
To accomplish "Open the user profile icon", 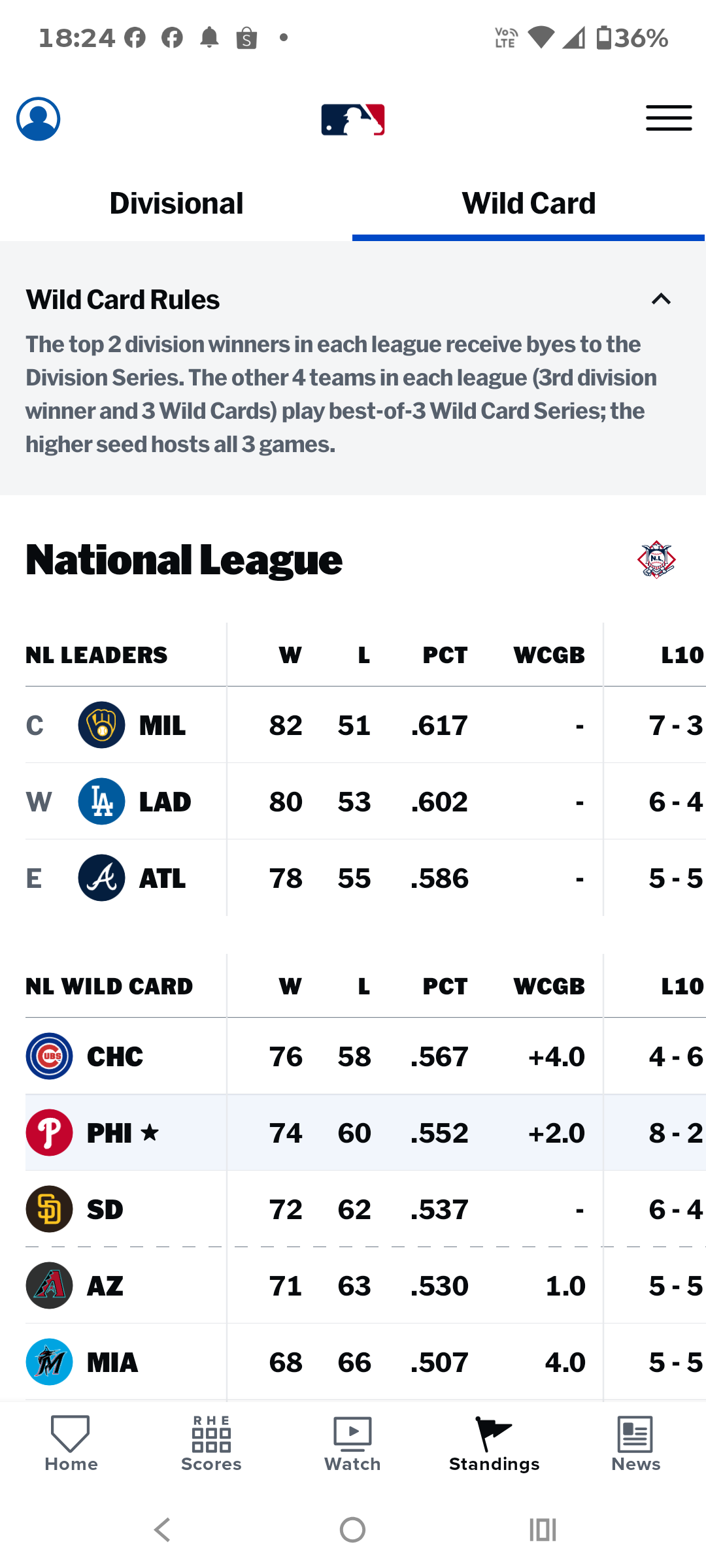I will (39, 119).
